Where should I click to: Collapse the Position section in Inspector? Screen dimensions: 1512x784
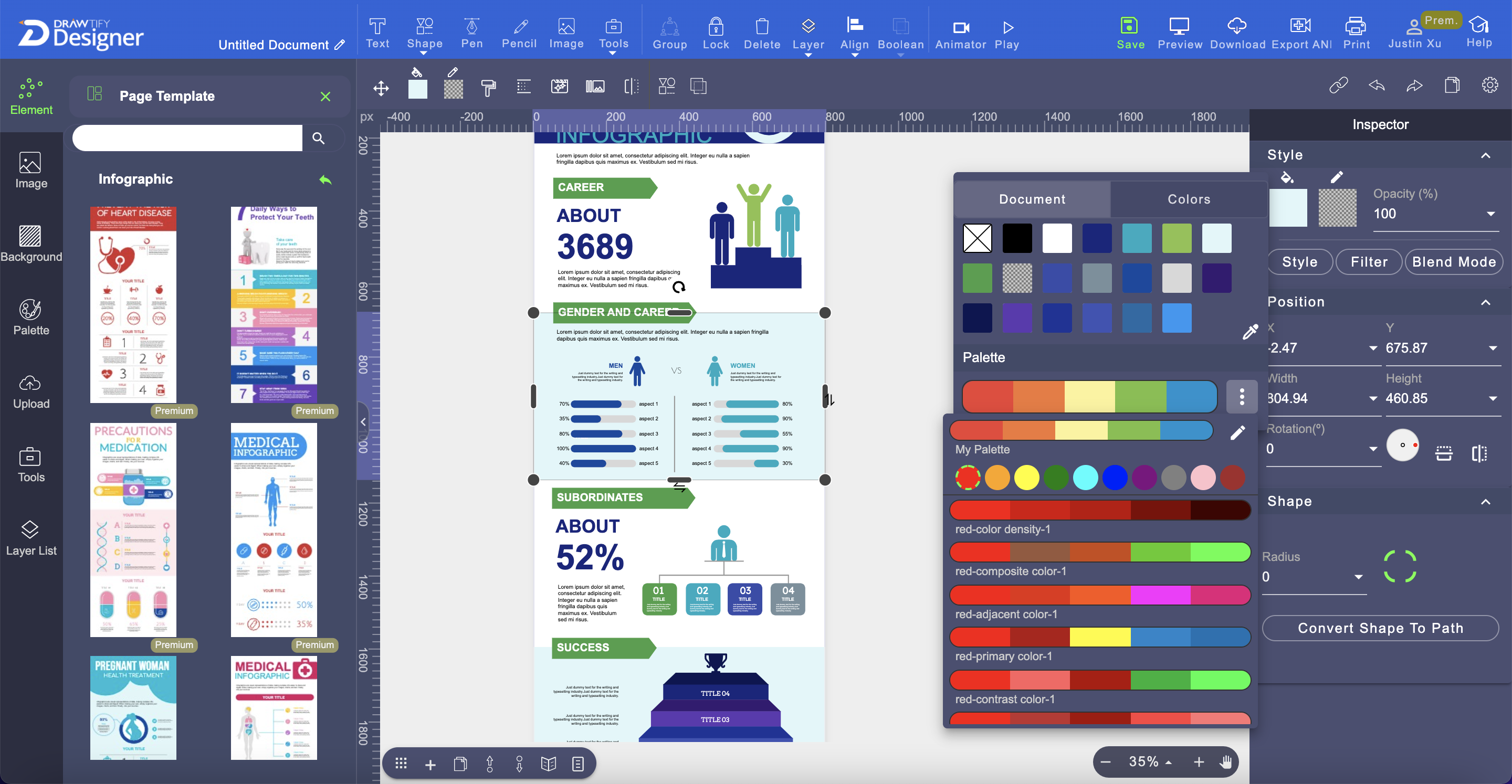1486,303
